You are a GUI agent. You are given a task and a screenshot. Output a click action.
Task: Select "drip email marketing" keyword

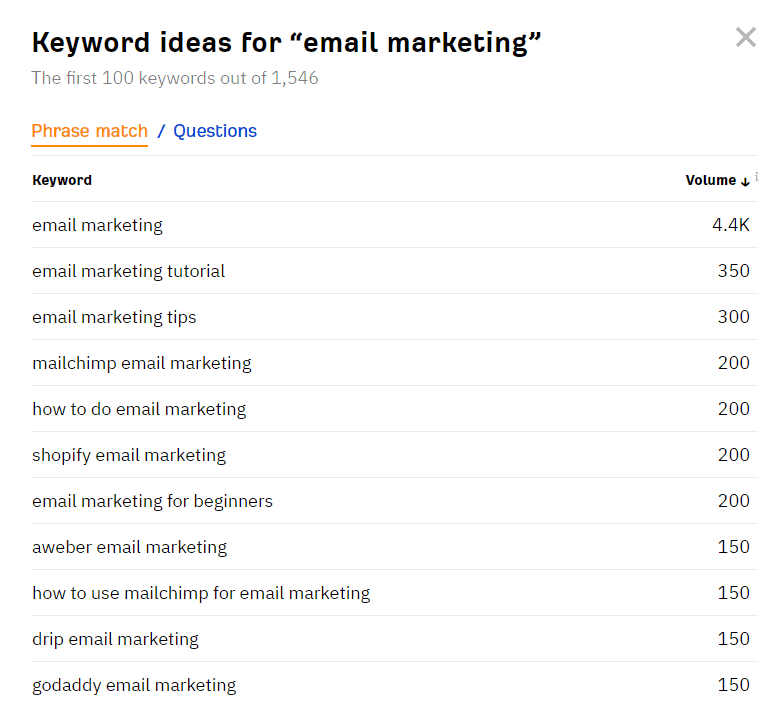coord(115,639)
